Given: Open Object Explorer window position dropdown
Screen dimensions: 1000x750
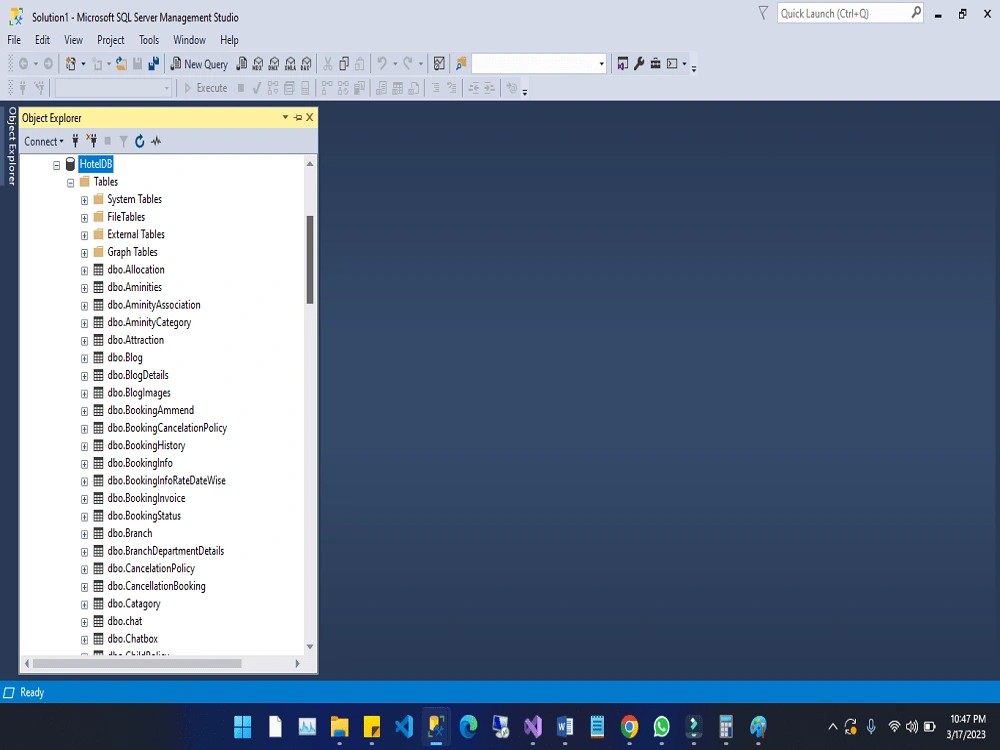Looking at the screenshot, I should pos(285,117).
